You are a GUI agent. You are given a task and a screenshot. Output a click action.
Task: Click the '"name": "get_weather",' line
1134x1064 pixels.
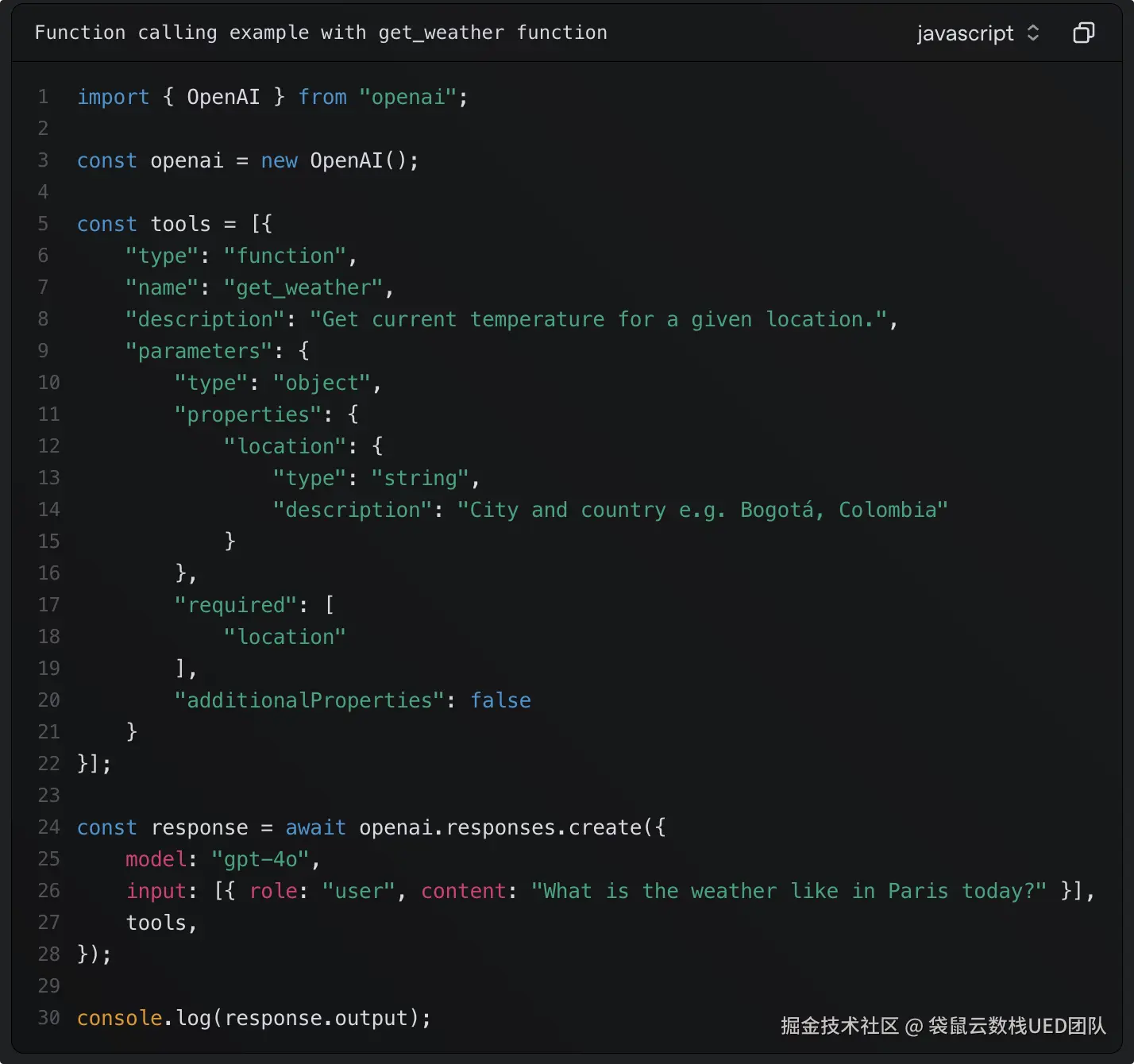260,287
